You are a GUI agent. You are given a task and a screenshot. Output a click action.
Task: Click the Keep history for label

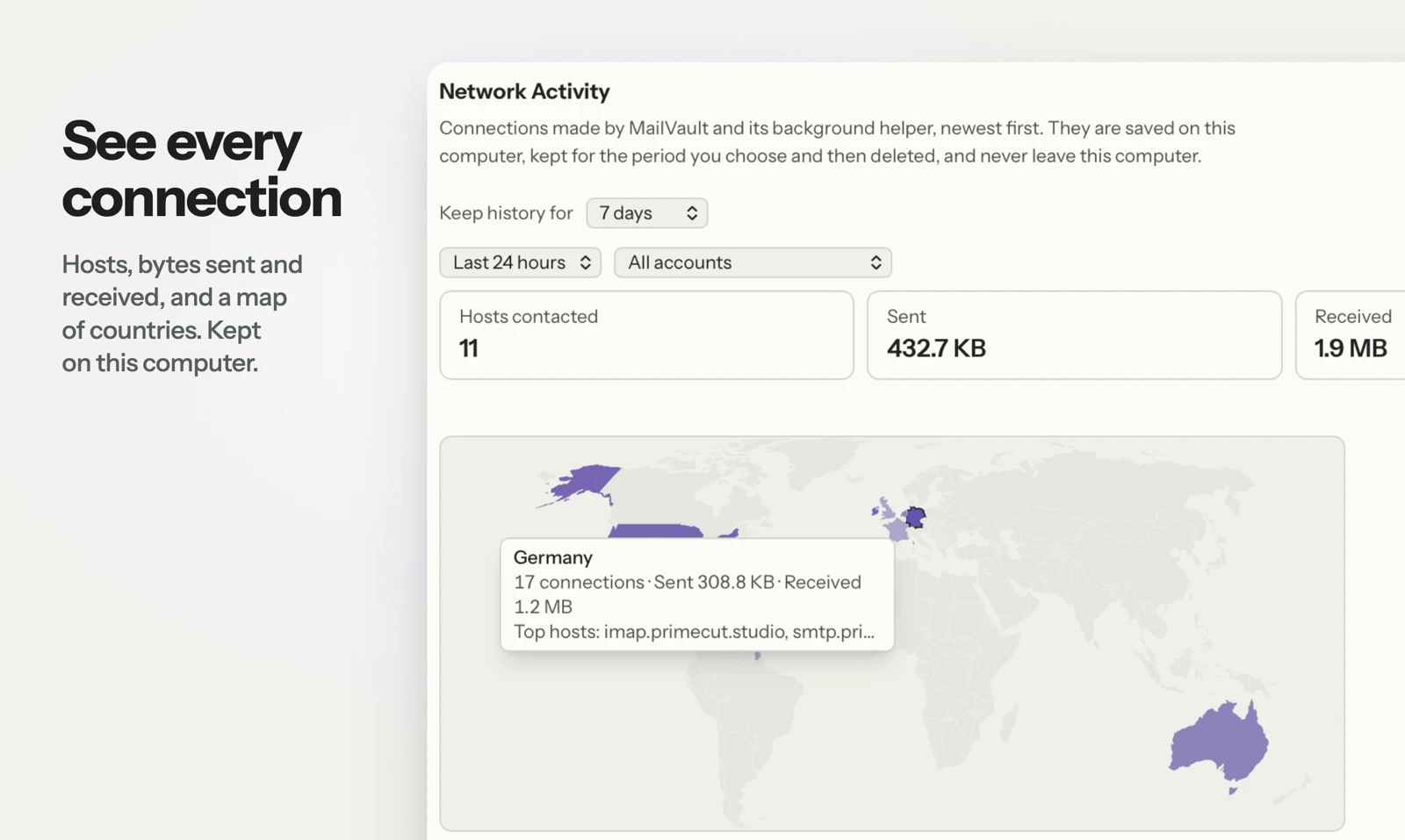[x=506, y=213]
